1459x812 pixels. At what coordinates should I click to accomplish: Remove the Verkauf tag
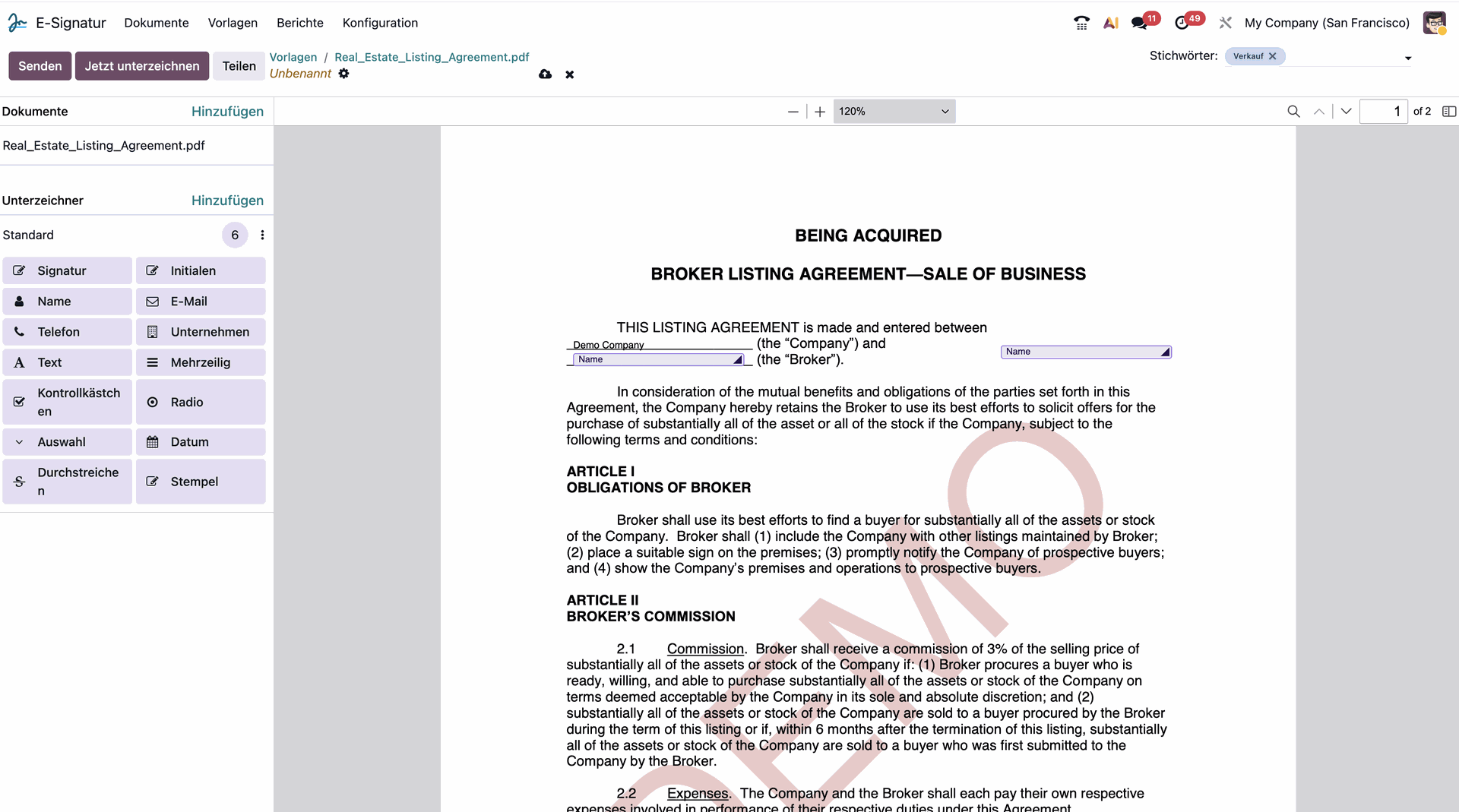click(1272, 55)
